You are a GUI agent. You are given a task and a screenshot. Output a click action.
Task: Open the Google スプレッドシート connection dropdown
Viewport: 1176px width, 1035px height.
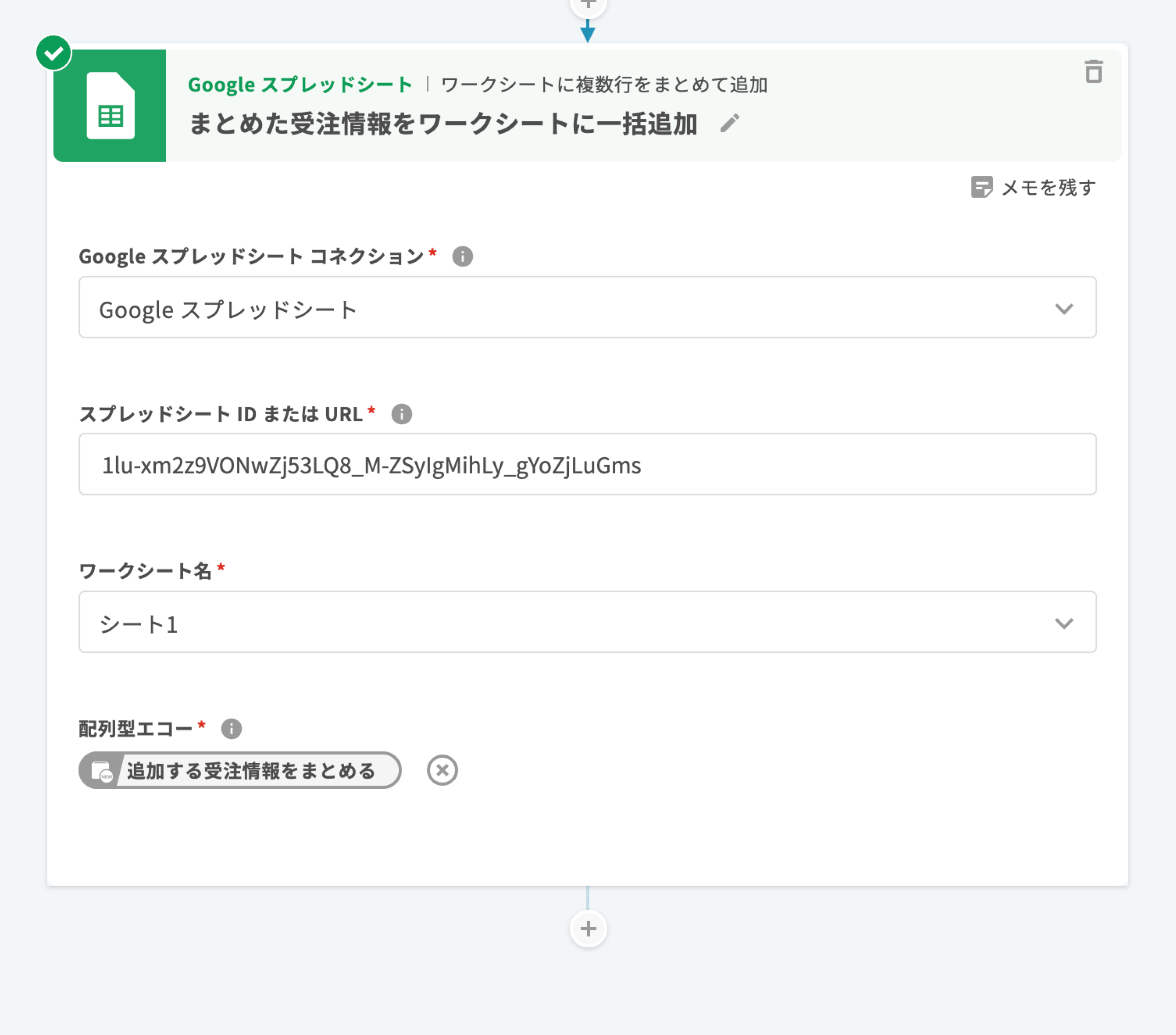point(587,308)
